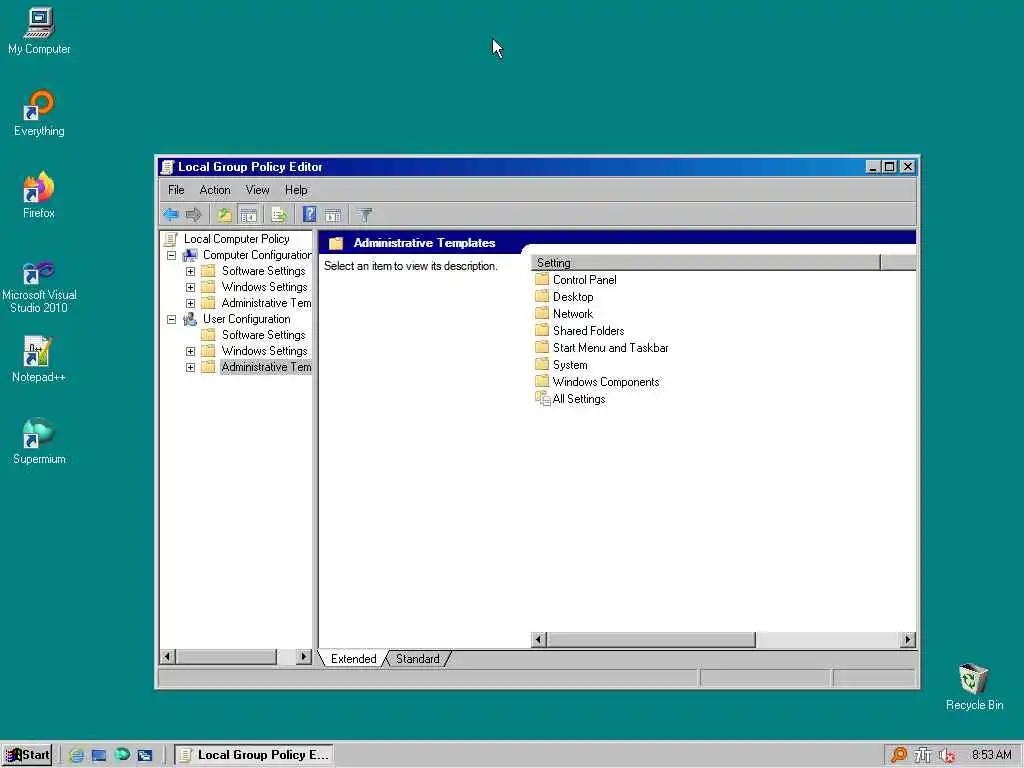Click the 8:53 AM clock
The height and width of the screenshot is (768, 1024).
point(991,755)
